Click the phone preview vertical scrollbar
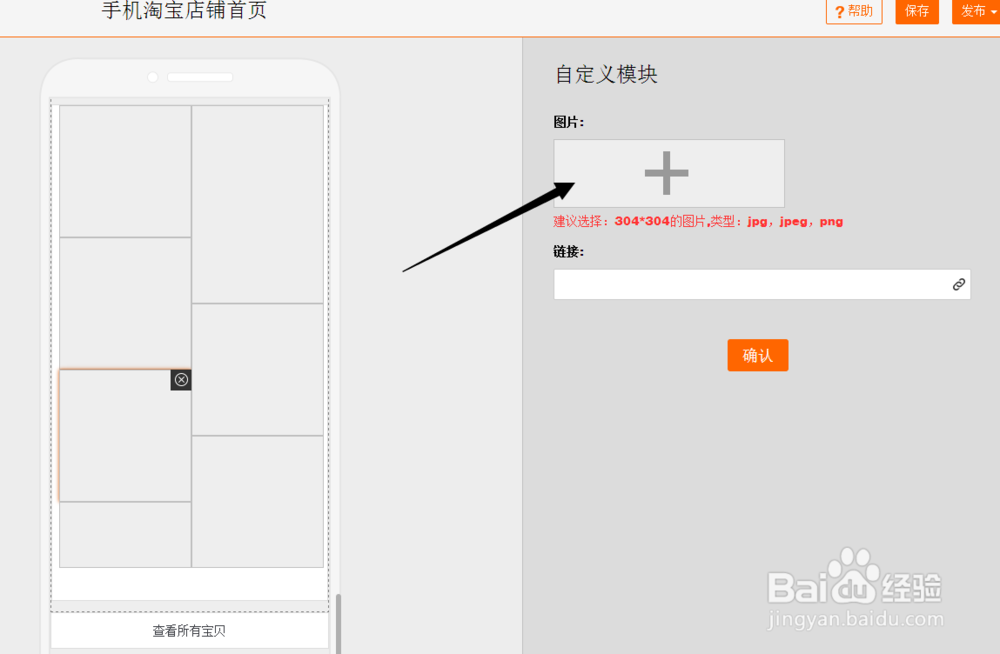The width and height of the screenshot is (1000, 654). tap(339, 623)
